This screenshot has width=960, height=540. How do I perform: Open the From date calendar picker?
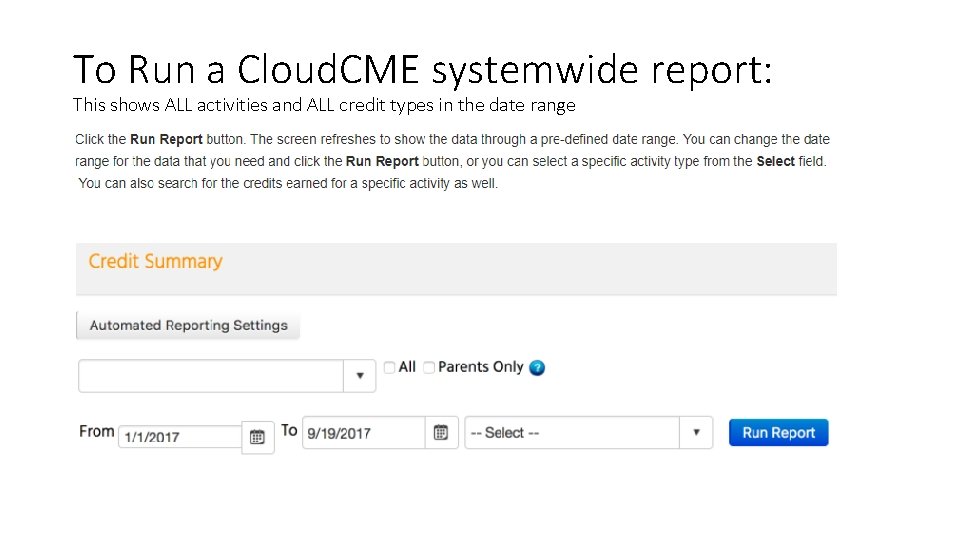[x=257, y=437]
